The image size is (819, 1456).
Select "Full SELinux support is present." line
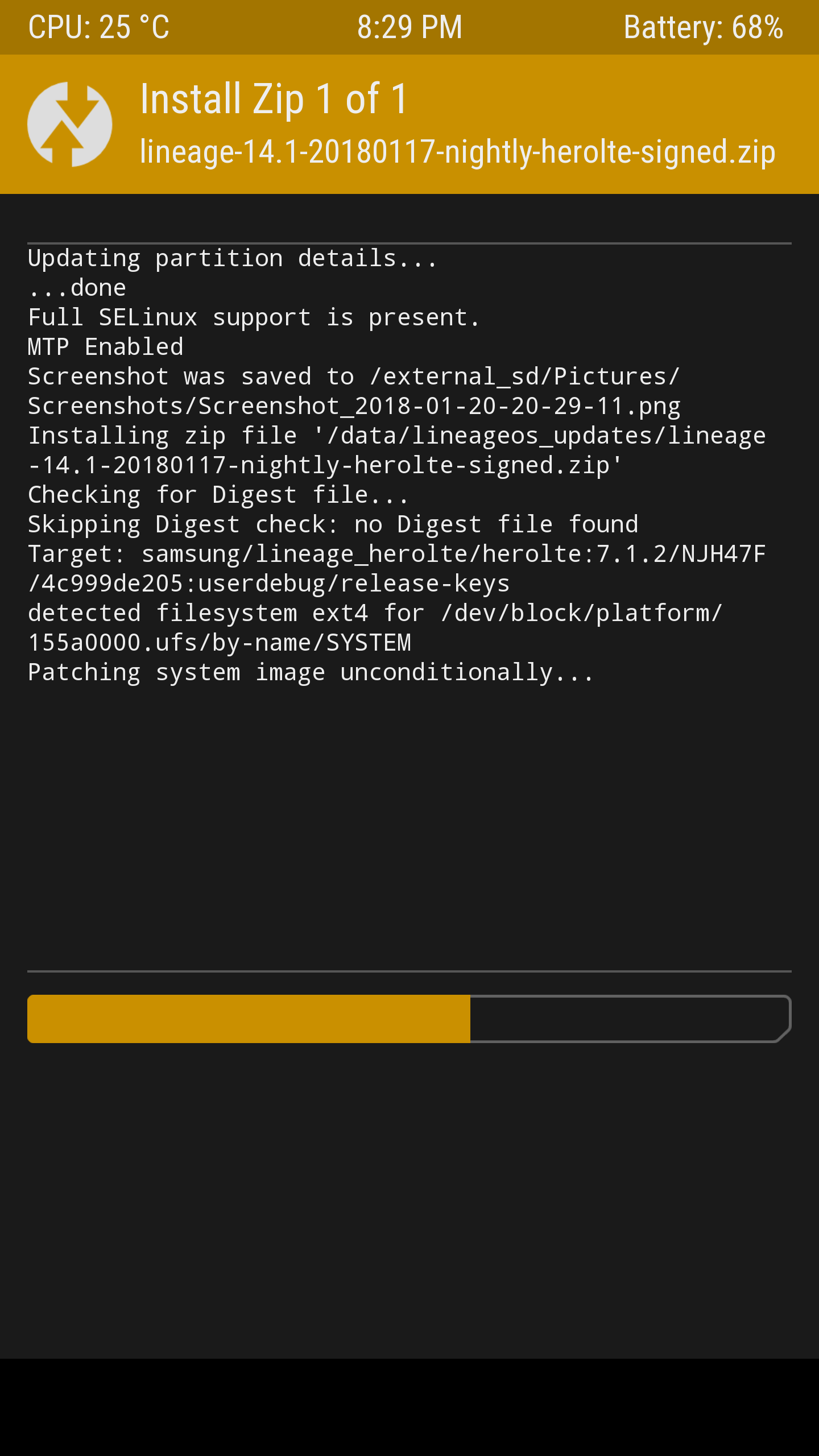click(254, 318)
